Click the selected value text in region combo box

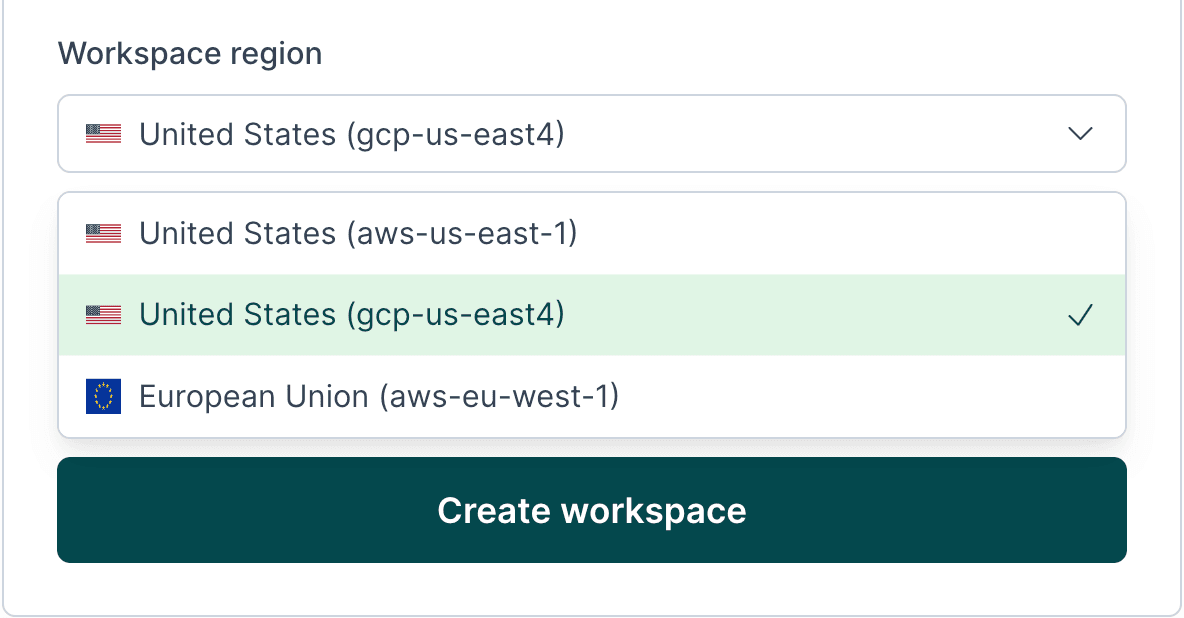[x=351, y=134]
